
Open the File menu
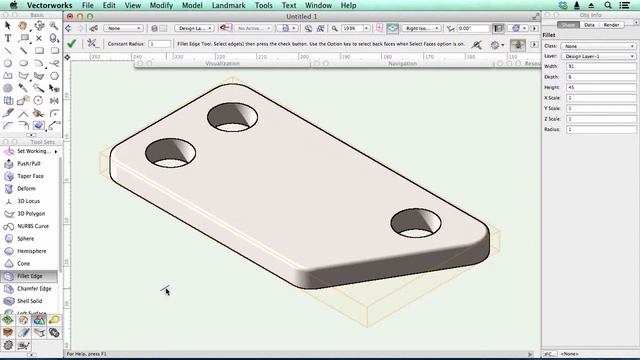[x=87, y=5]
